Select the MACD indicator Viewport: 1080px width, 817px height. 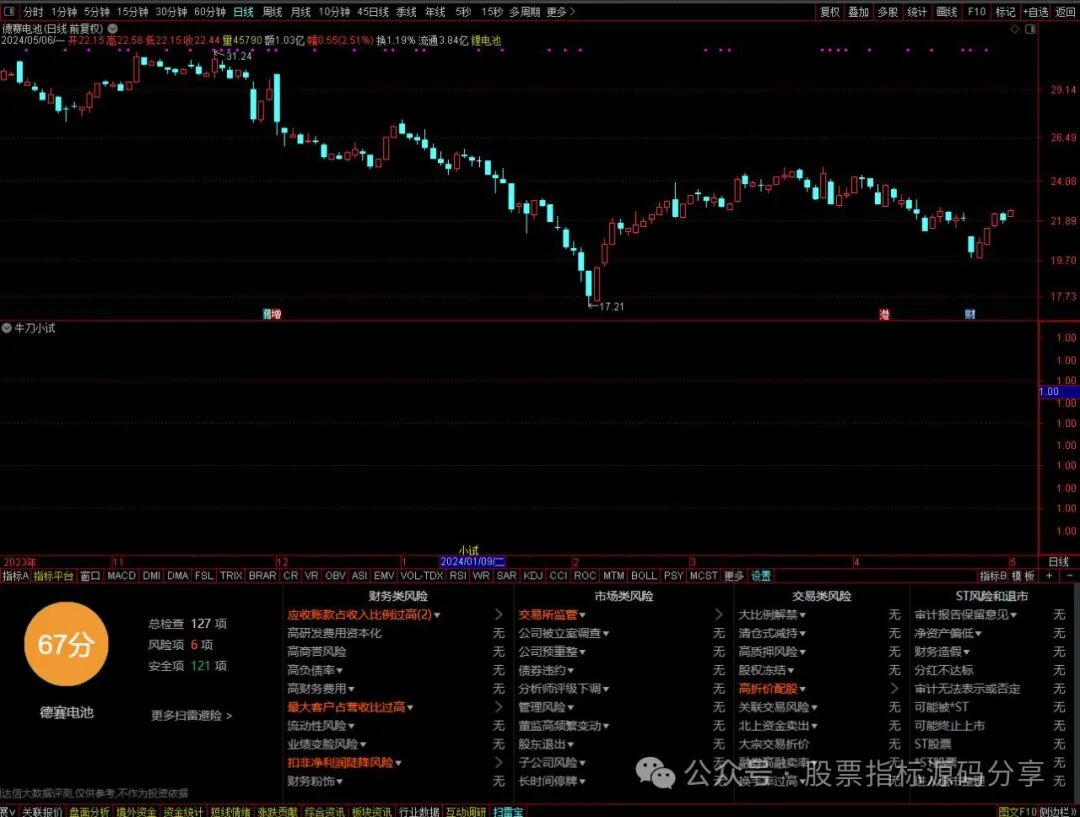pyautogui.click(x=121, y=576)
